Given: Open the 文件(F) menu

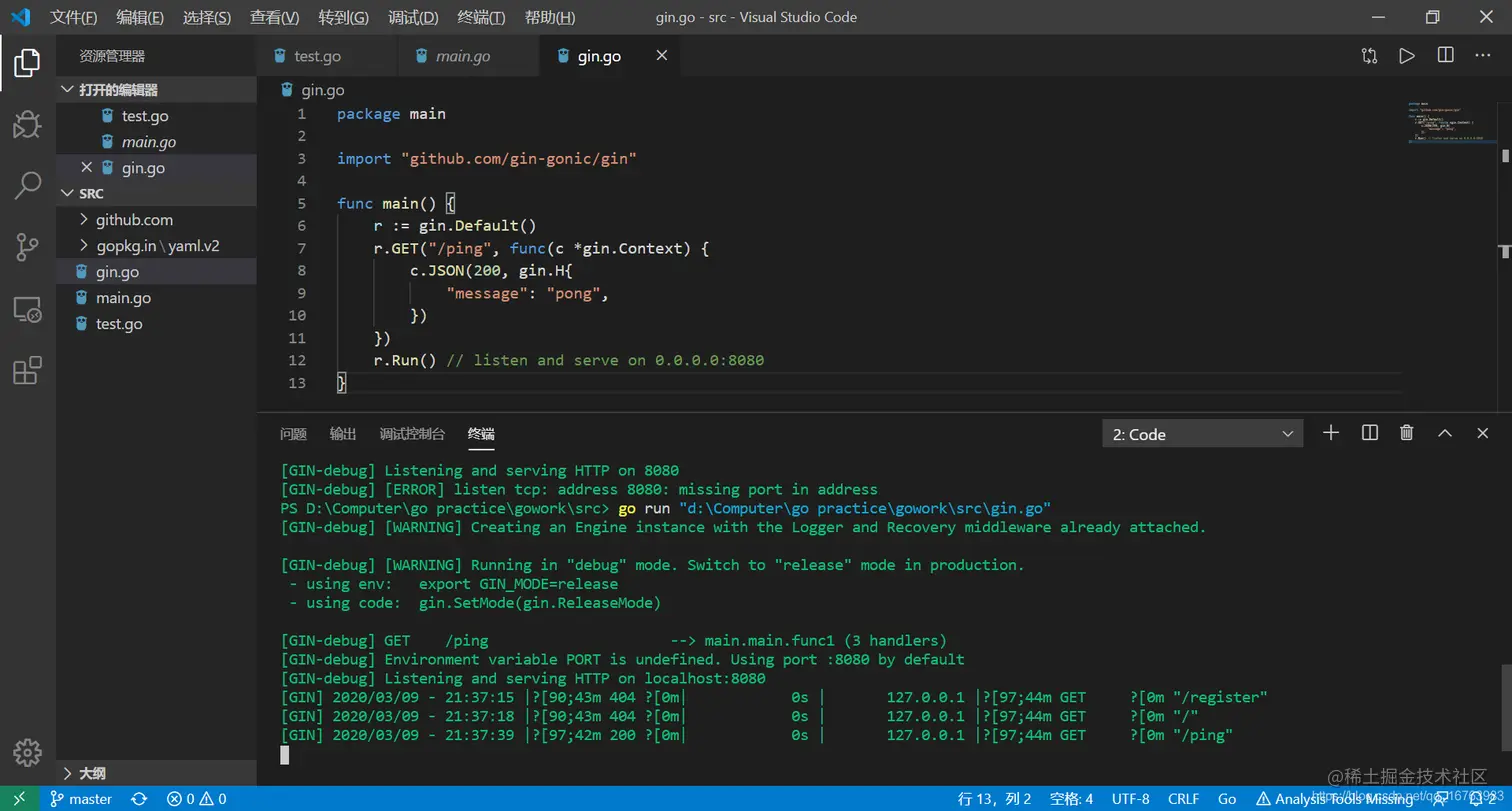Looking at the screenshot, I should tap(74, 17).
